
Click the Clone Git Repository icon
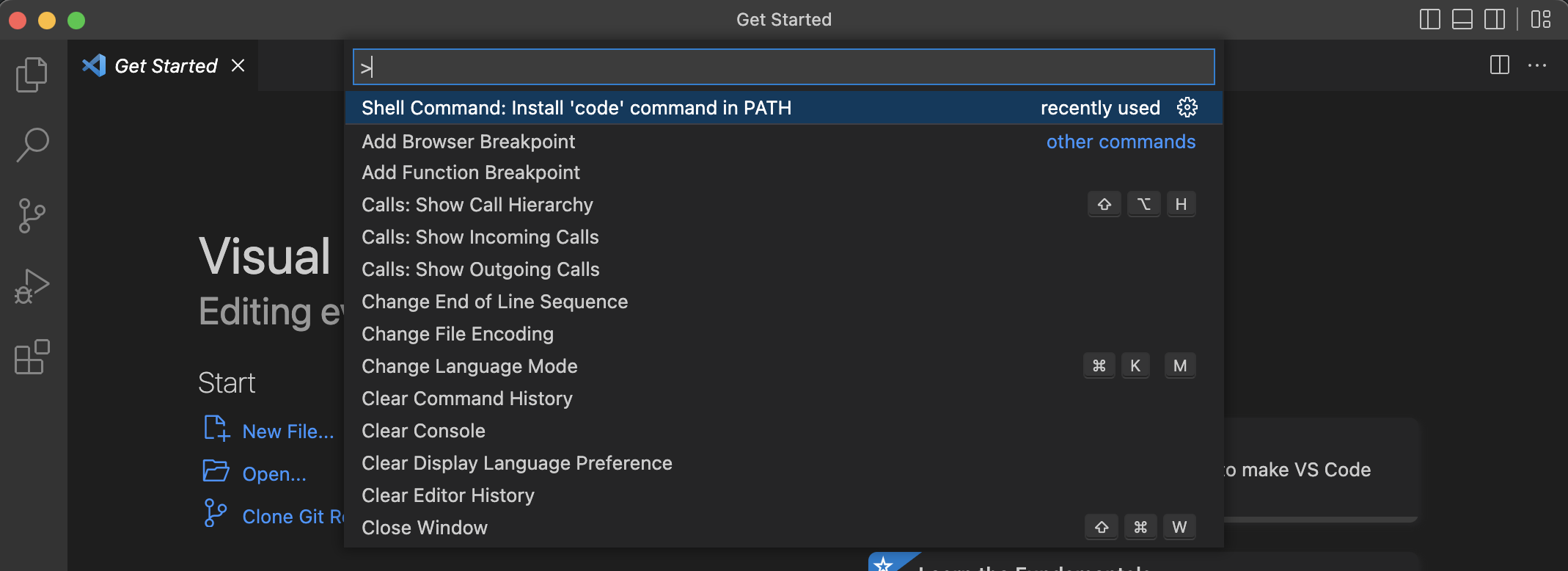point(215,513)
